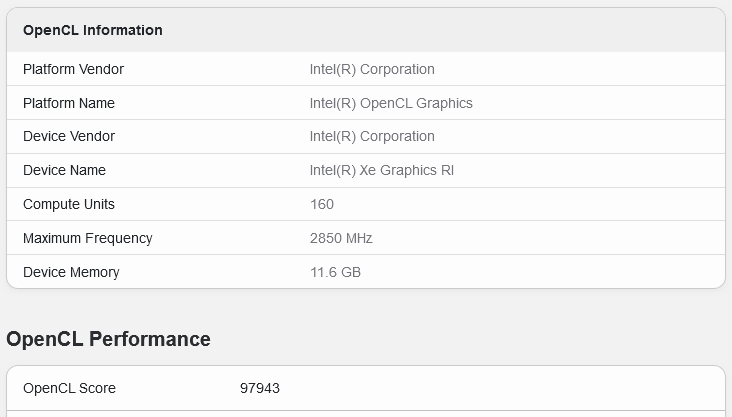The height and width of the screenshot is (417, 732).
Task: Click the Device Memory row label
Action: (x=71, y=272)
